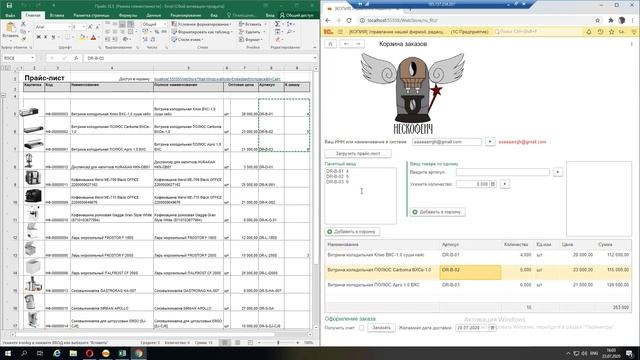The image size is (640, 360).
Task: Open Chrome three-dot menu
Action: (633, 20)
